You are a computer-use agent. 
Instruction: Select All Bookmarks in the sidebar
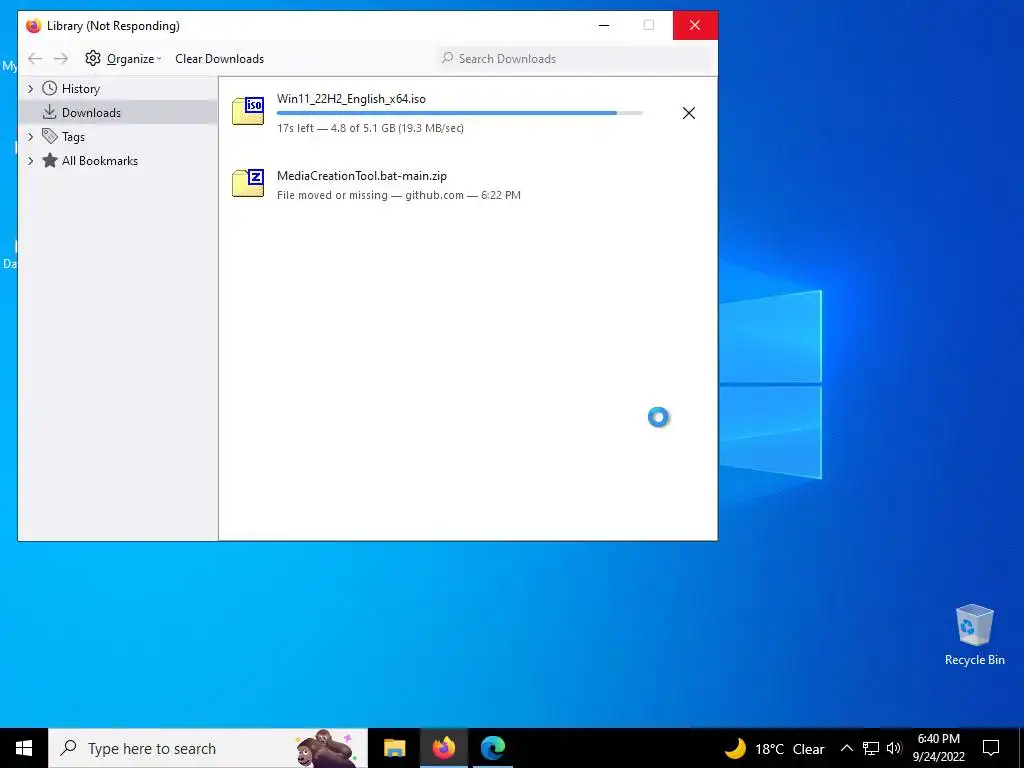tap(99, 161)
